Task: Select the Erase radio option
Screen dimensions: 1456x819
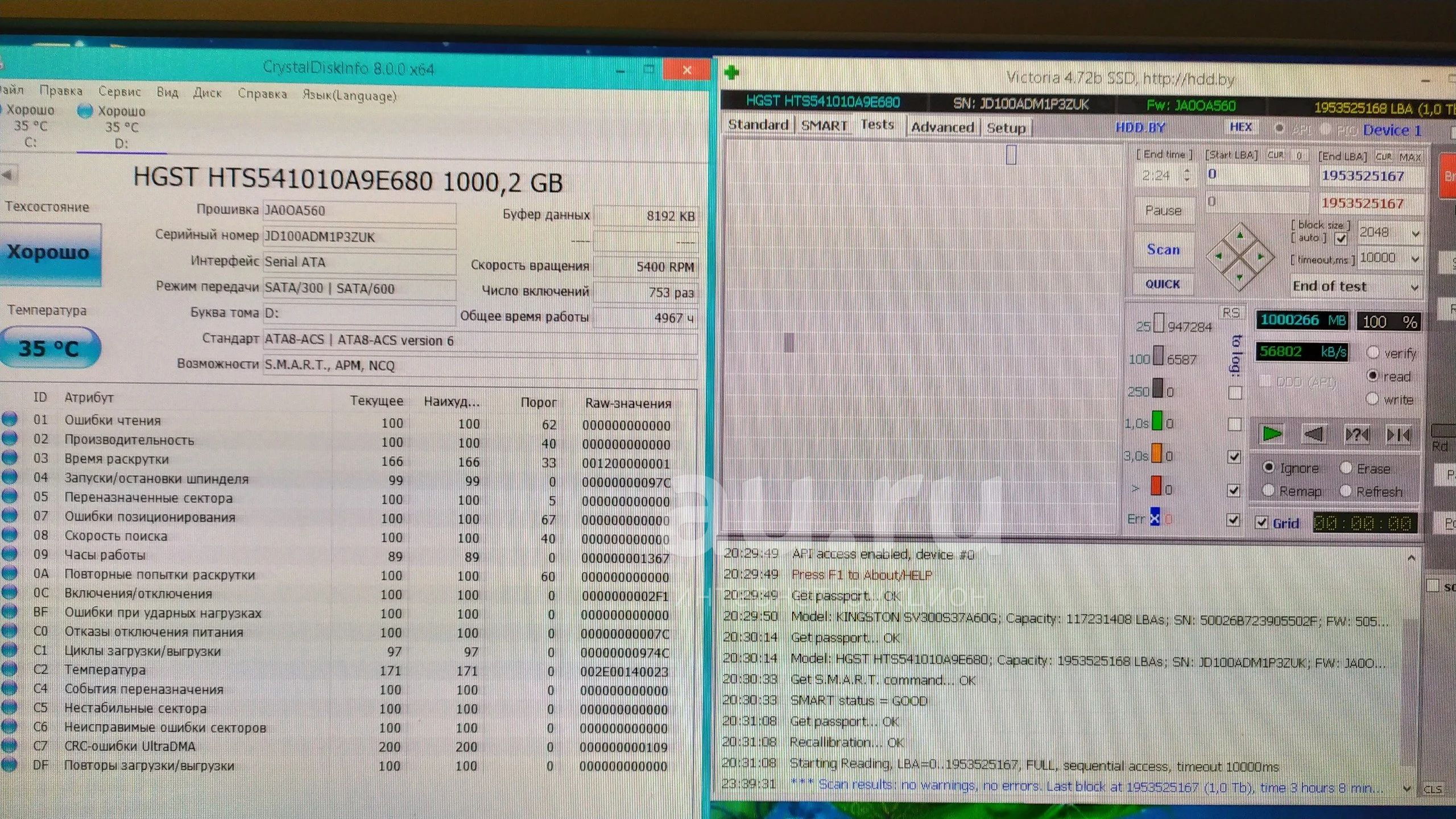Action: point(1346,468)
